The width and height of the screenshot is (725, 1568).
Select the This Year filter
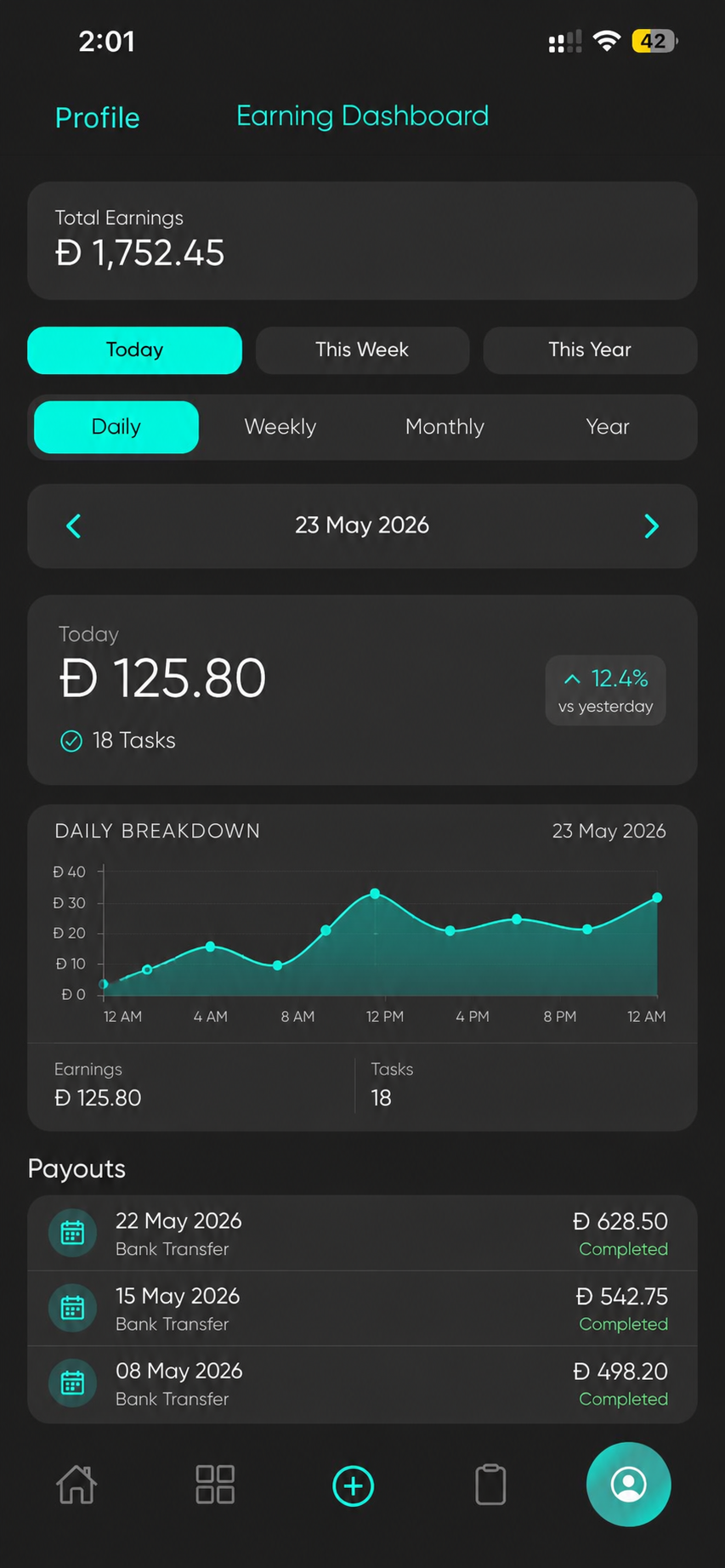pos(590,350)
